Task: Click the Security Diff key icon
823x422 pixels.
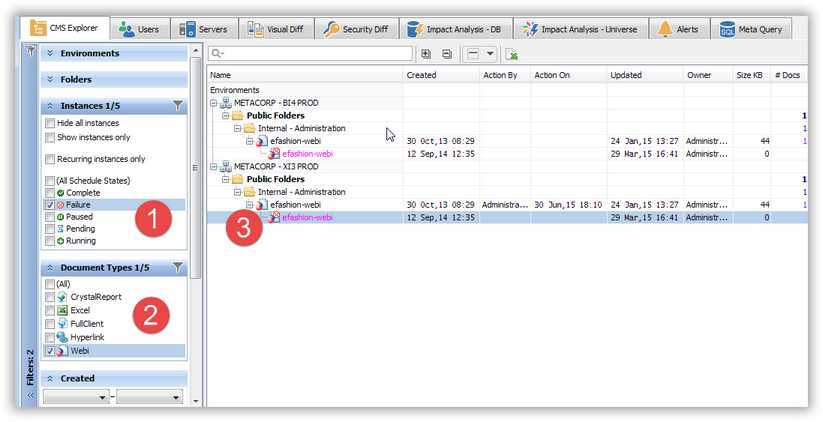Action: point(331,29)
